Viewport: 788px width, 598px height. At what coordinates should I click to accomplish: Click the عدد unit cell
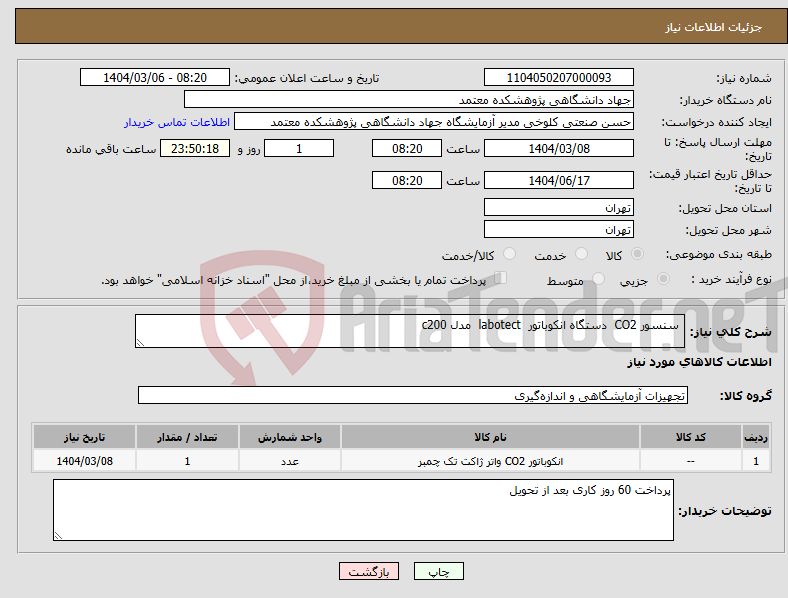[x=290, y=461]
